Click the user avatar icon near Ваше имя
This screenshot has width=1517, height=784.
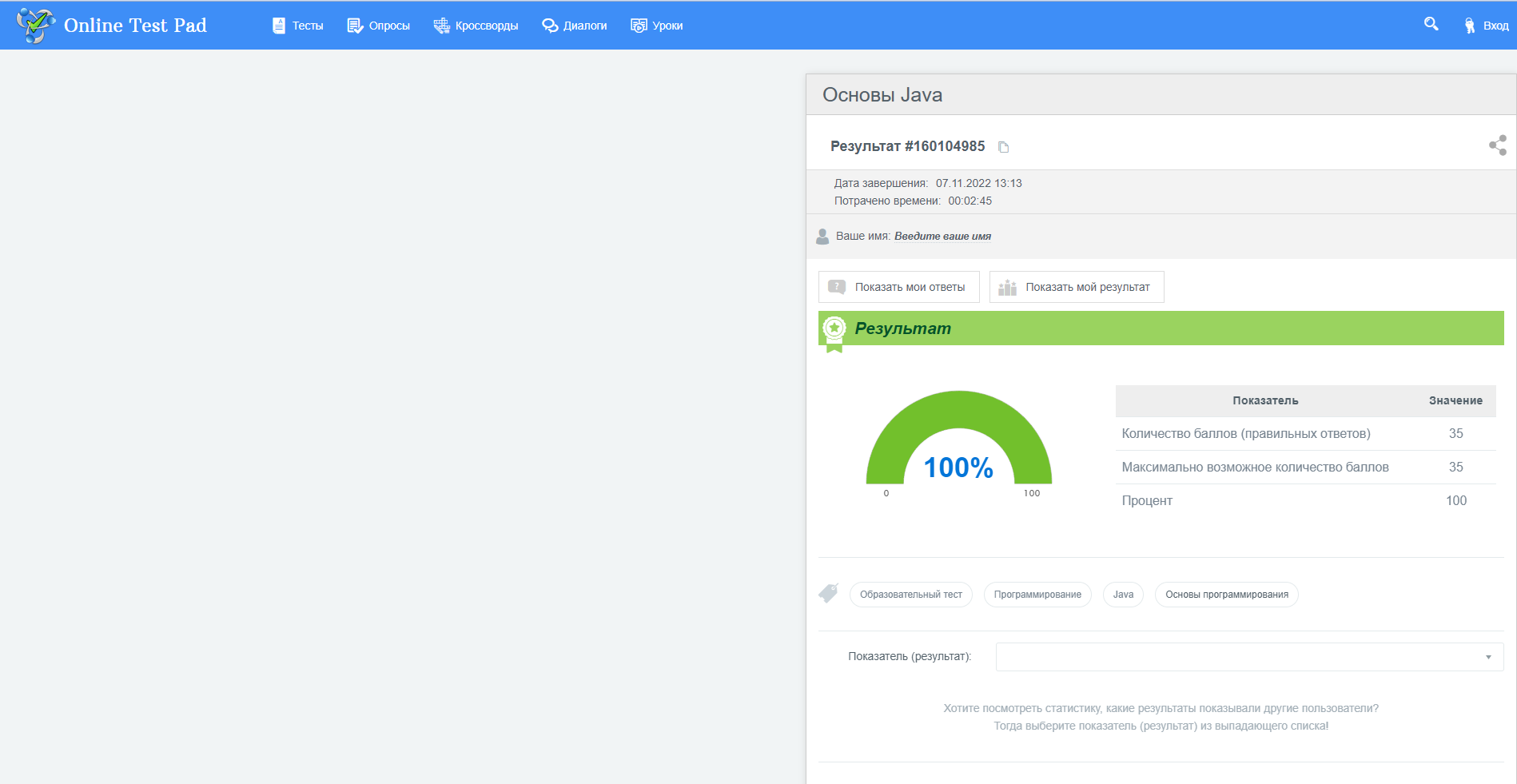pyautogui.click(x=822, y=237)
